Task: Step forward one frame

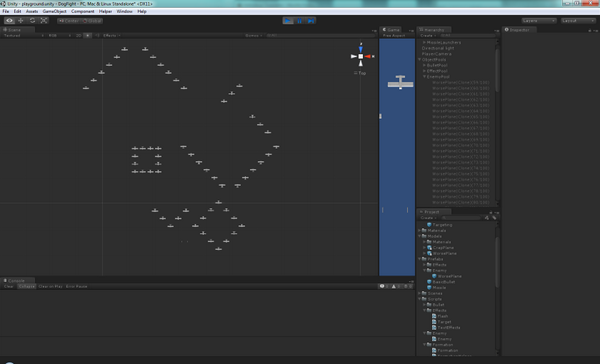Action: click(311, 21)
